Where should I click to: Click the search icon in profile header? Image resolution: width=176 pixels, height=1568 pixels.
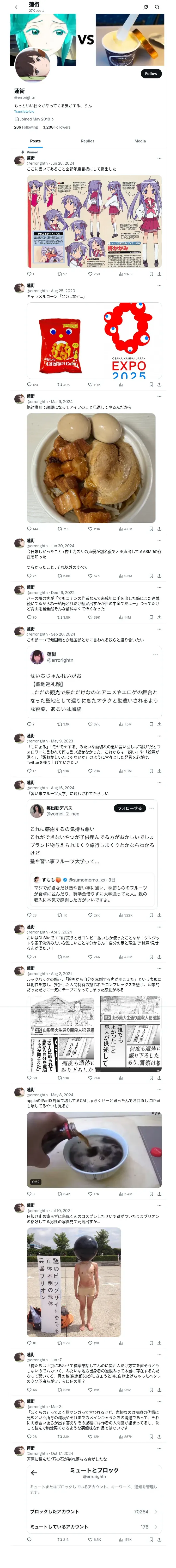coord(157,7)
